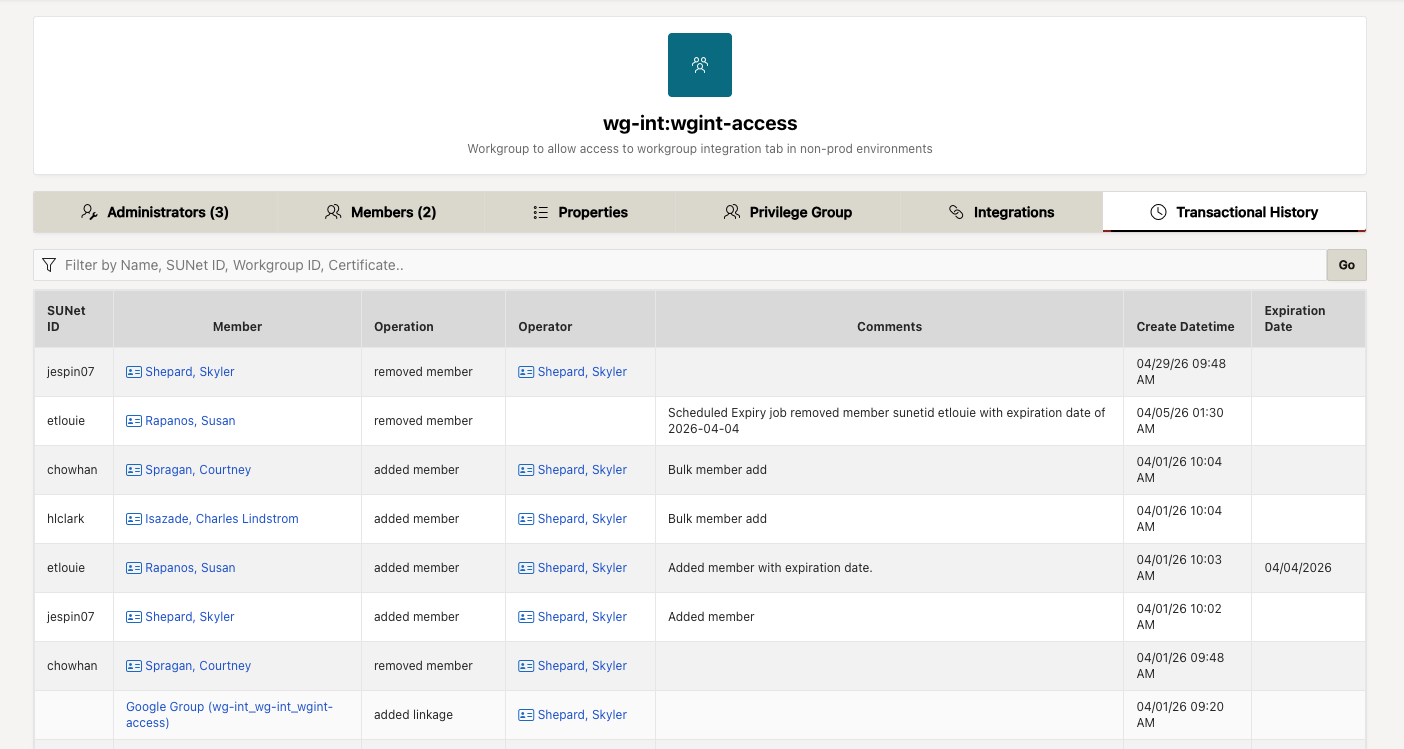This screenshot has height=749, width=1404.
Task: Click the "Added member with expiration date." comment
Action: click(x=770, y=568)
